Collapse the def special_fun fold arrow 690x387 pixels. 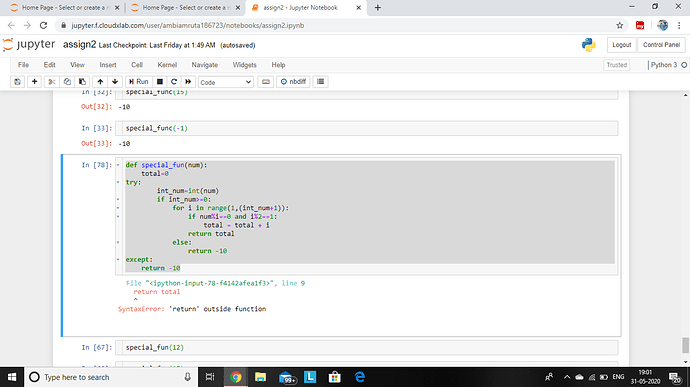point(118,165)
